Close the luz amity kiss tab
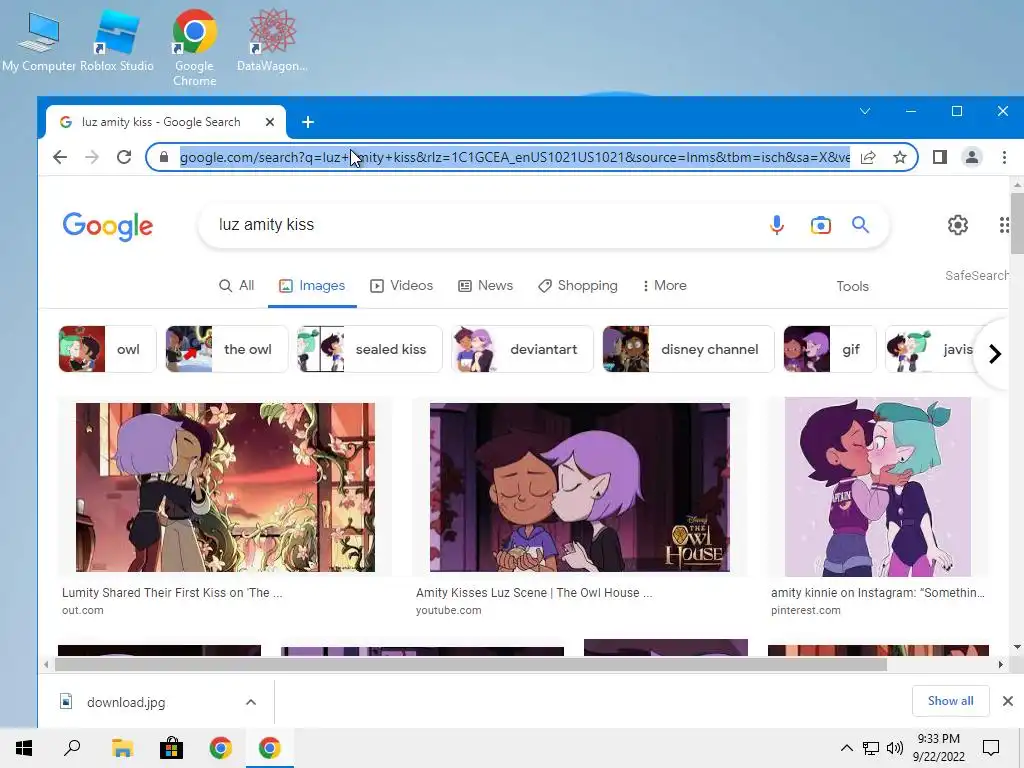1024x768 pixels. (270, 122)
